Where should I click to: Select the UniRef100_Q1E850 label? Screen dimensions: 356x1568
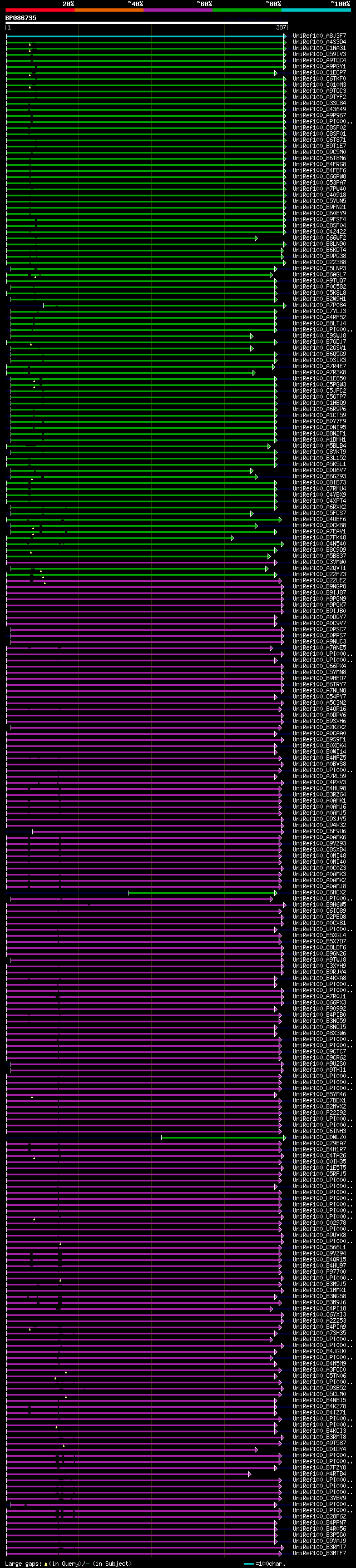[319, 379]
